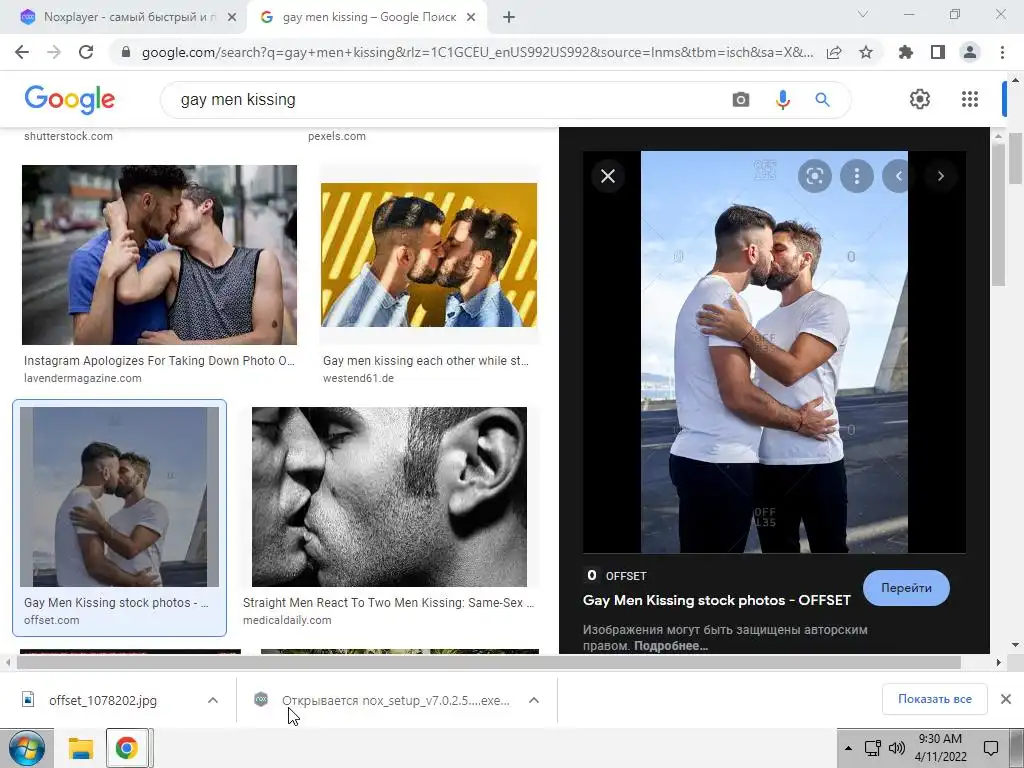Switch to the Noxplayer tab
The height and width of the screenshot is (768, 1024).
coord(124,17)
